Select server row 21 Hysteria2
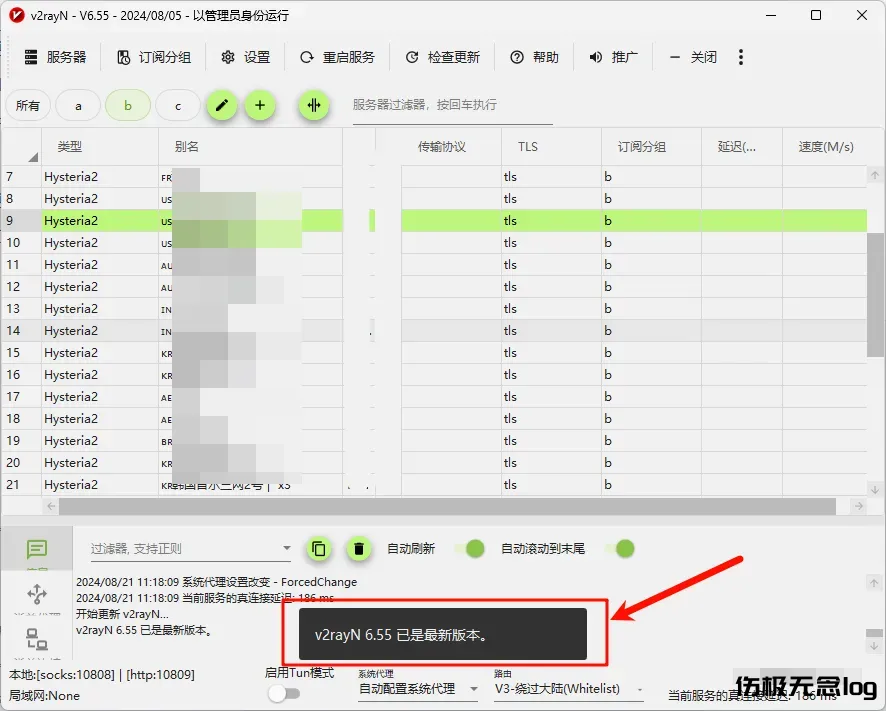886x711 pixels. [434, 485]
